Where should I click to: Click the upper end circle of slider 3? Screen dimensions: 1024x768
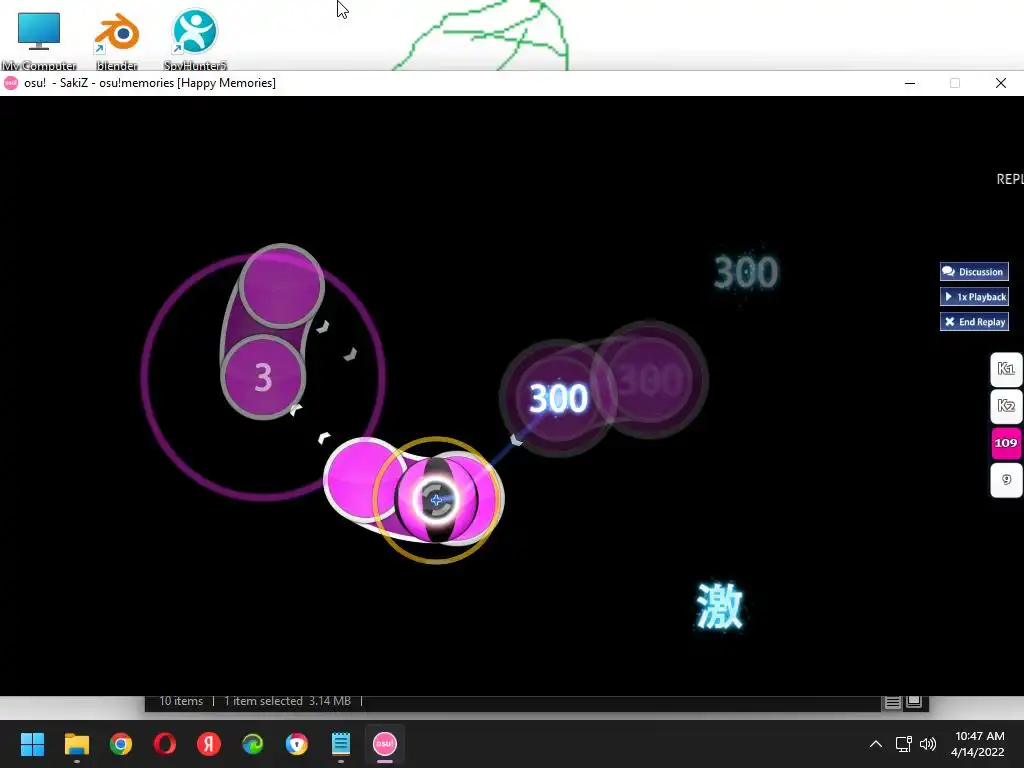(281, 285)
